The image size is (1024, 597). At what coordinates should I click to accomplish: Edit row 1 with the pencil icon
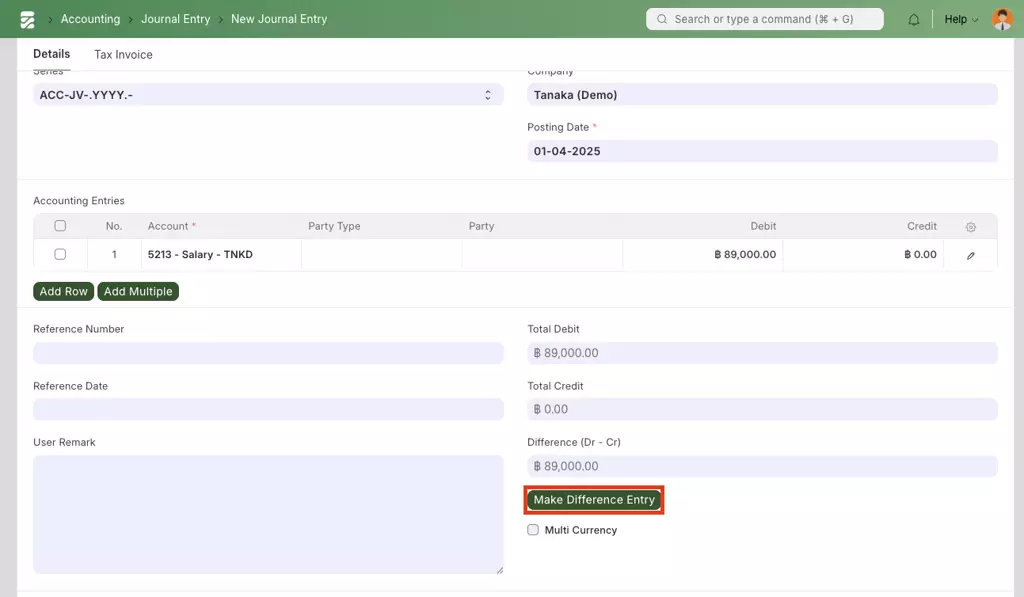(970, 255)
